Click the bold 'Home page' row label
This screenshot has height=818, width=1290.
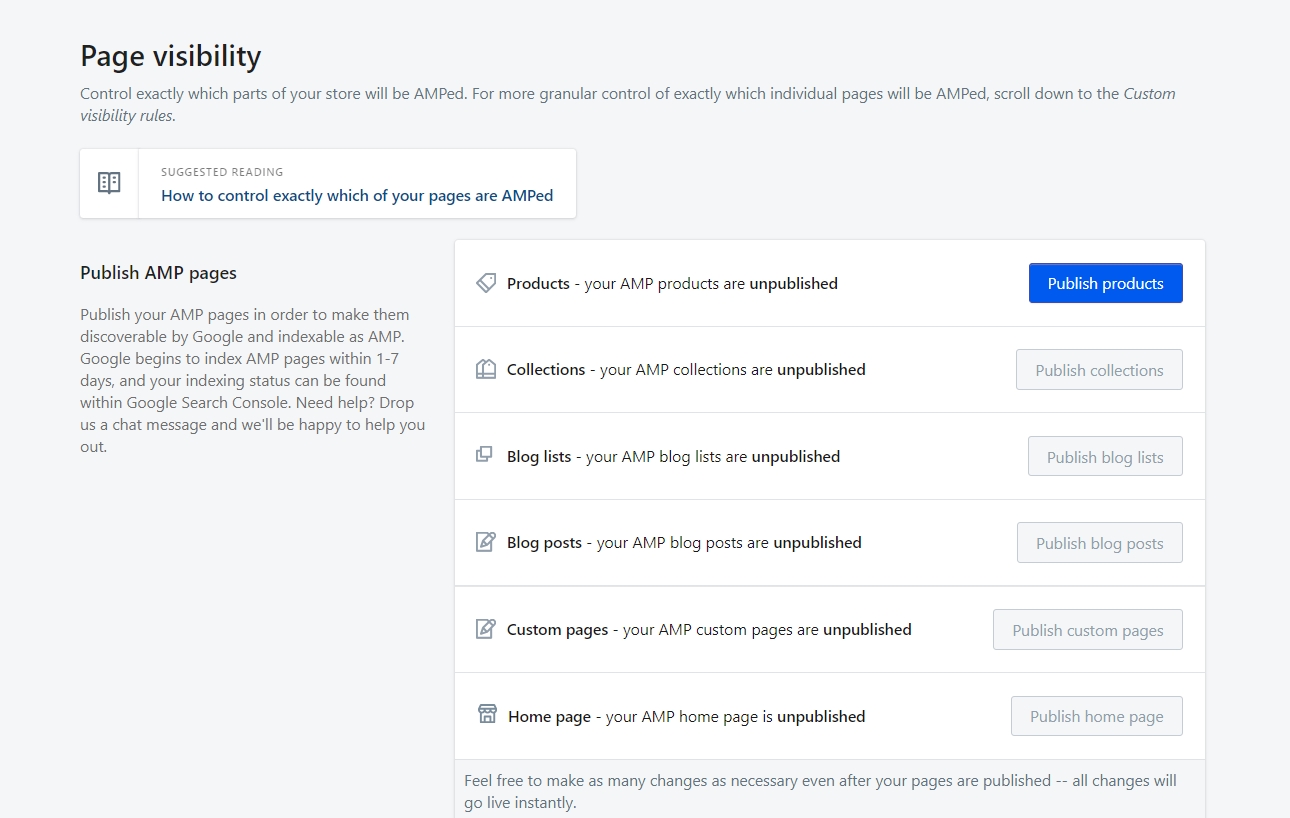pos(549,716)
